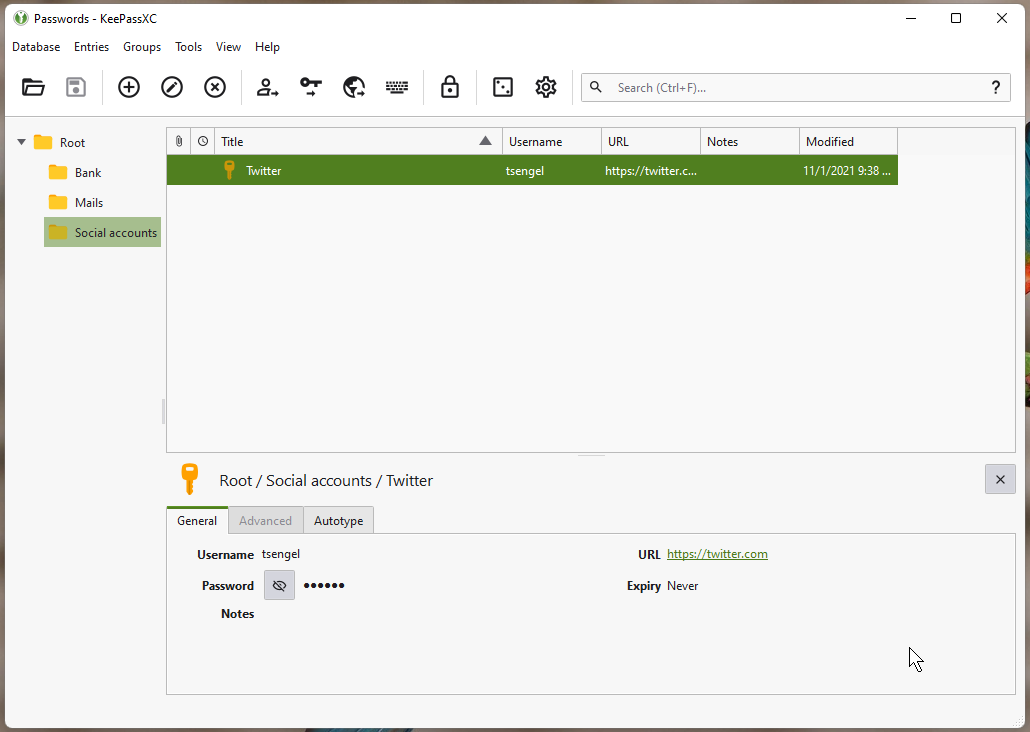Open the Database menu
Image resolution: width=1030 pixels, height=732 pixels.
(36, 47)
